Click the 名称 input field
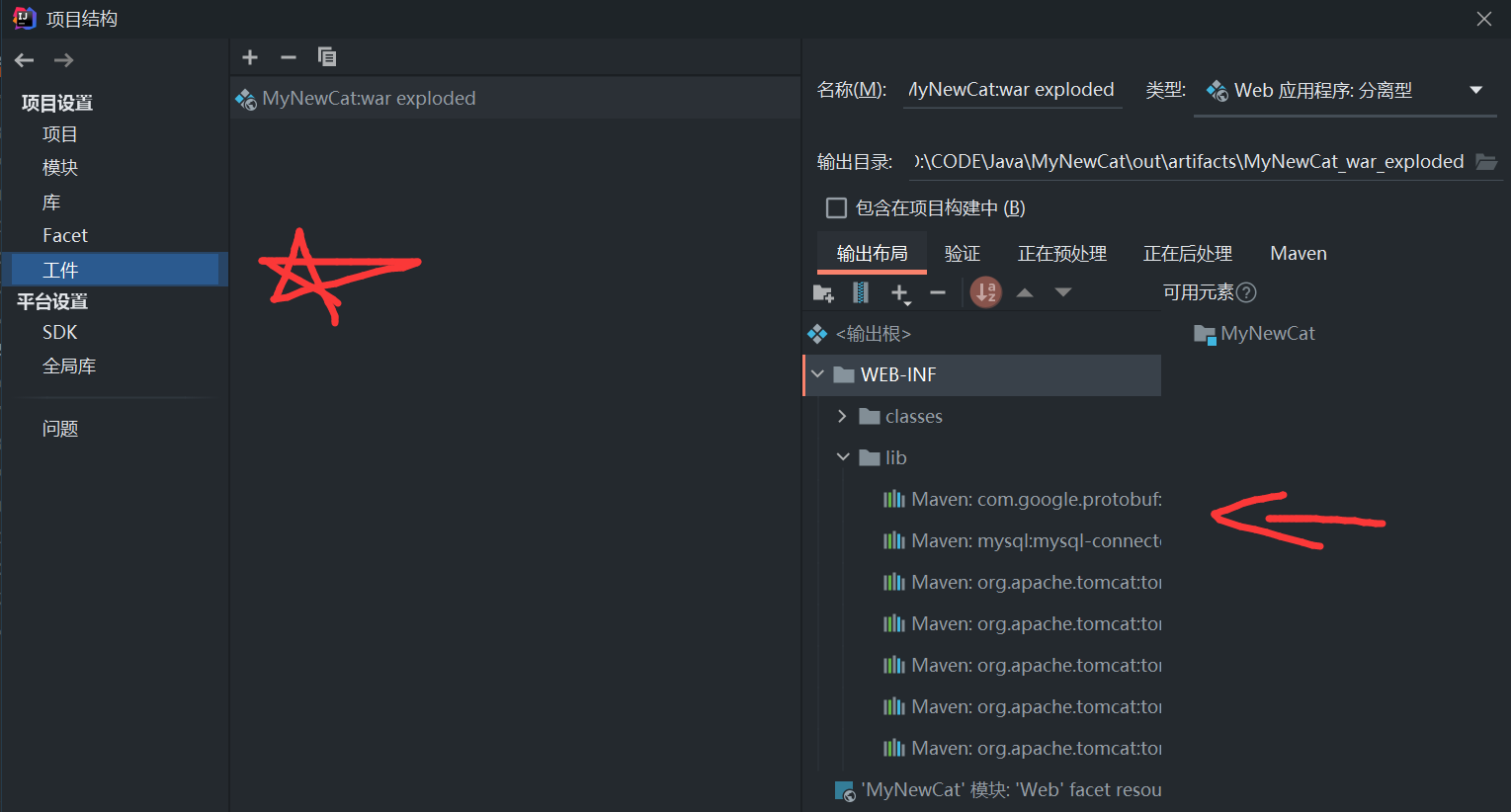Viewport: 1511px width, 812px height. click(x=1013, y=90)
